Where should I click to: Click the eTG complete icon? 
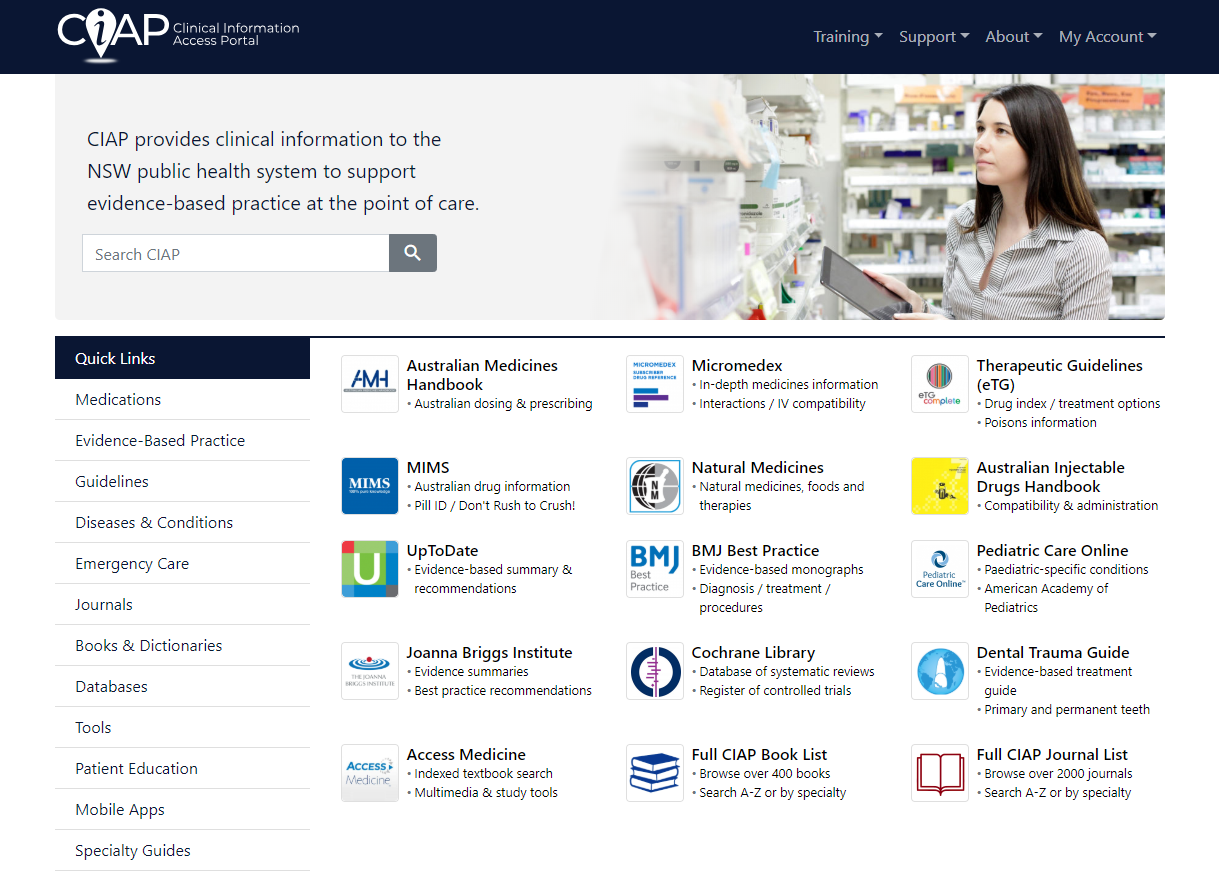coord(939,384)
